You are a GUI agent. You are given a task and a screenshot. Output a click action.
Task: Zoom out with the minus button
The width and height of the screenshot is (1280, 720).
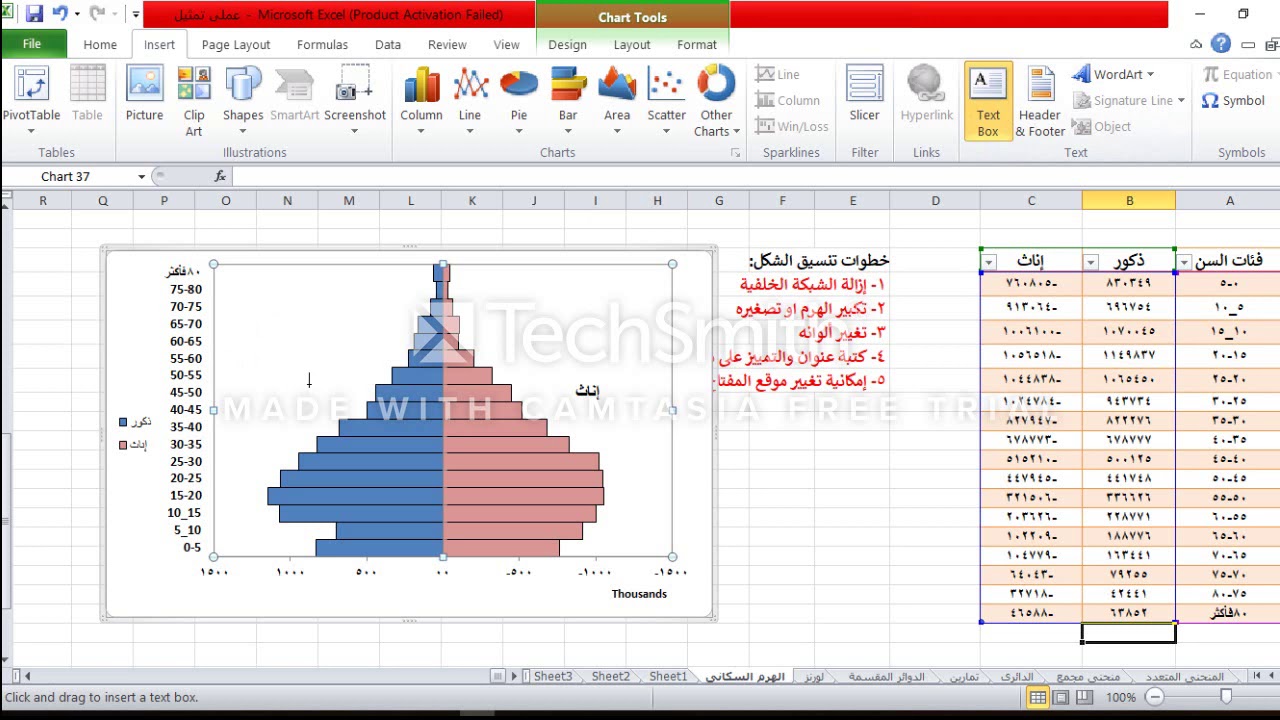(x=1155, y=697)
